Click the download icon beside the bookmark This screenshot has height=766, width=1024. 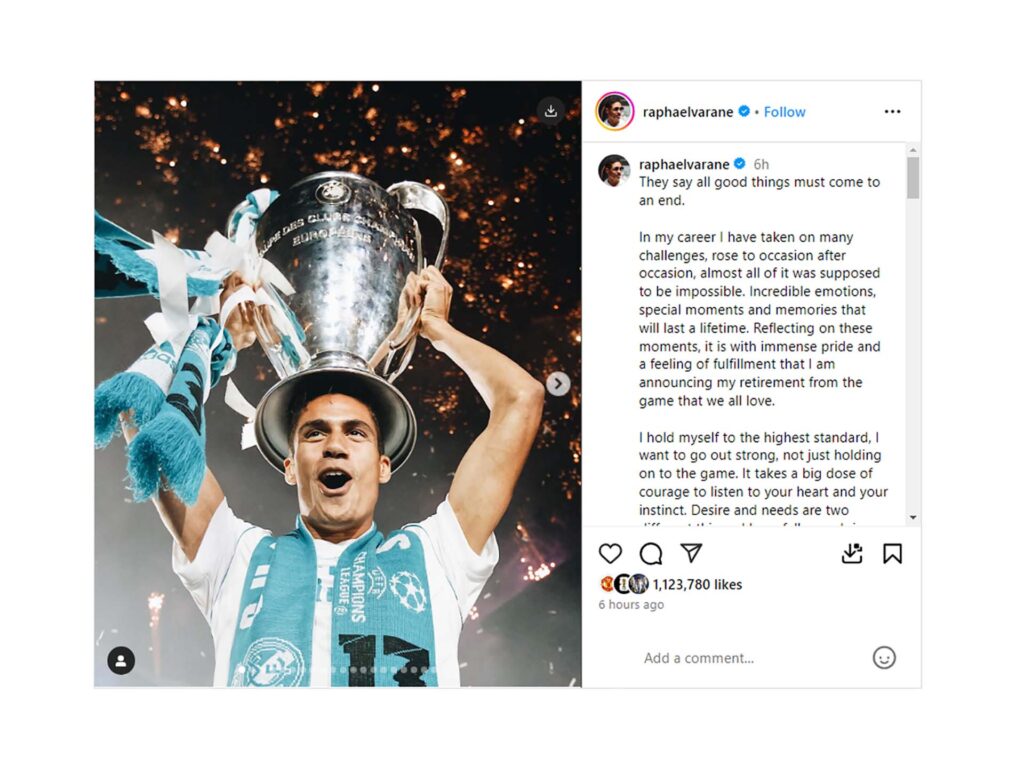852,553
